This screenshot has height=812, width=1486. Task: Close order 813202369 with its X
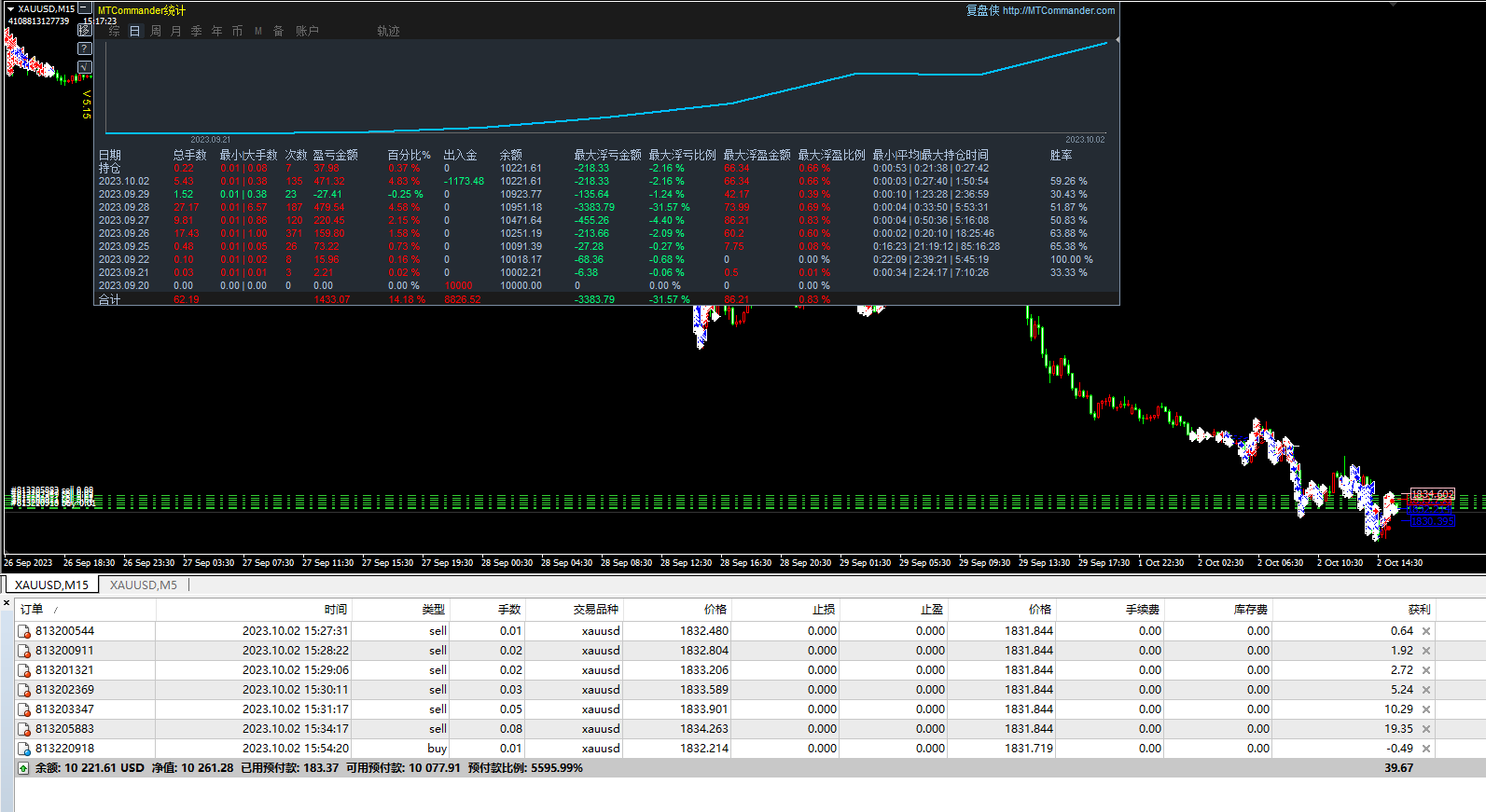(1426, 690)
